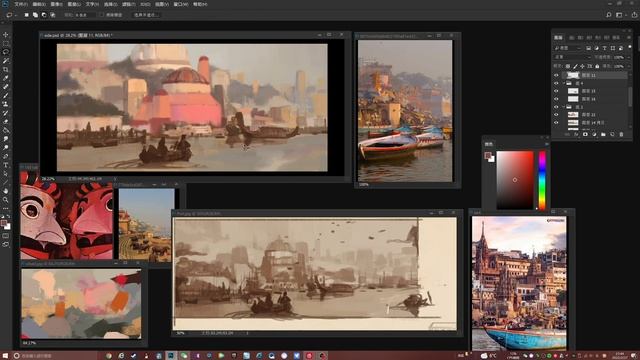Select the Brush tool
The width and height of the screenshot is (640, 360).
[6, 96]
